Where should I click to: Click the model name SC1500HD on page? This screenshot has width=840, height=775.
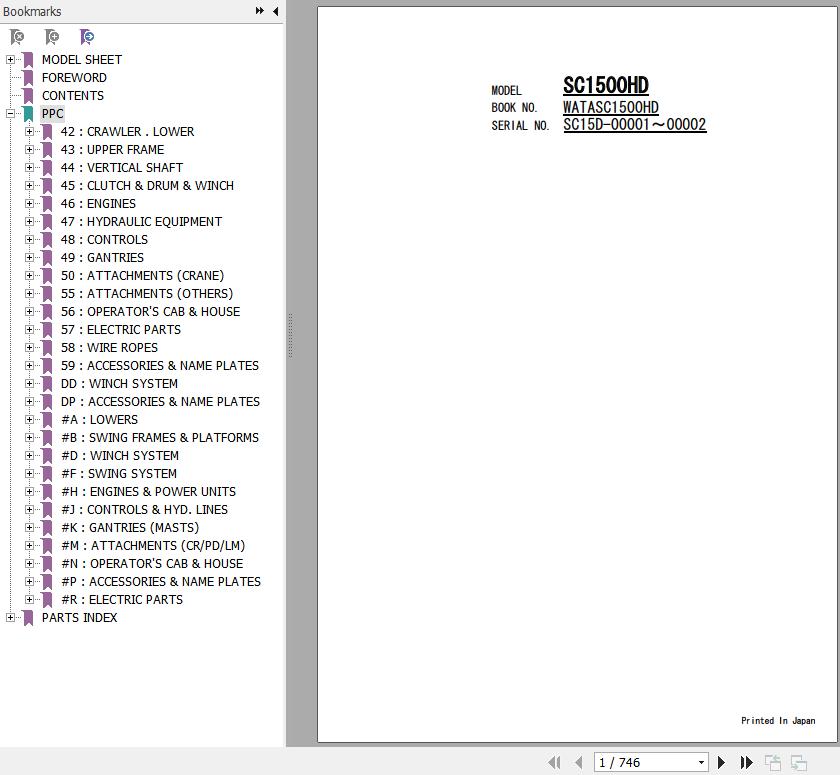coord(606,86)
